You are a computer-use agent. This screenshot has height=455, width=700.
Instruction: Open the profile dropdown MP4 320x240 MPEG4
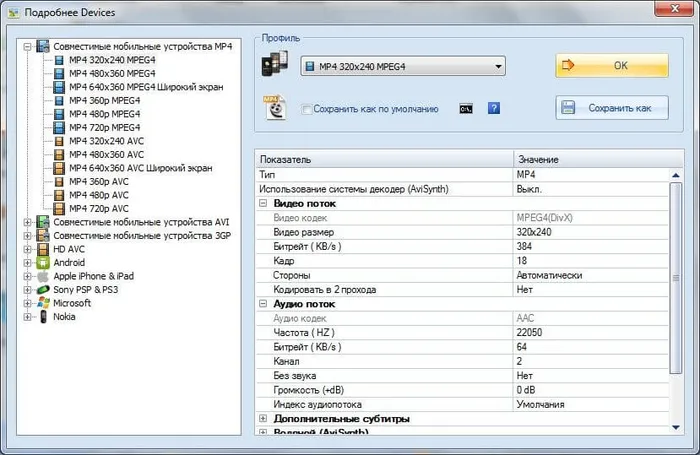click(x=403, y=66)
